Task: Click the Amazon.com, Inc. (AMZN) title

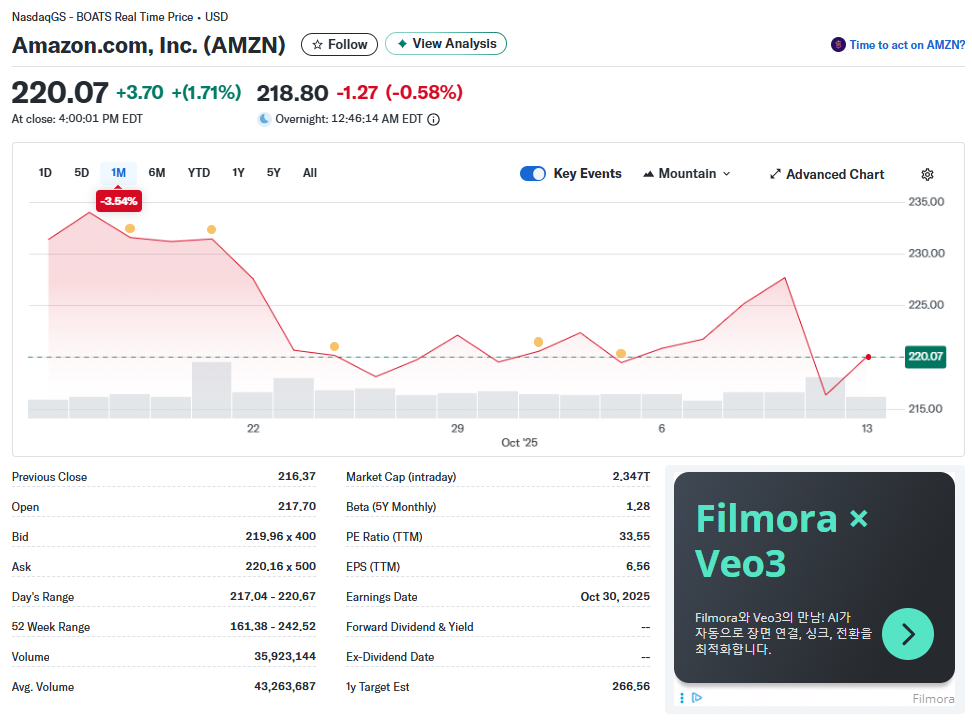Action: (x=149, y=45)
